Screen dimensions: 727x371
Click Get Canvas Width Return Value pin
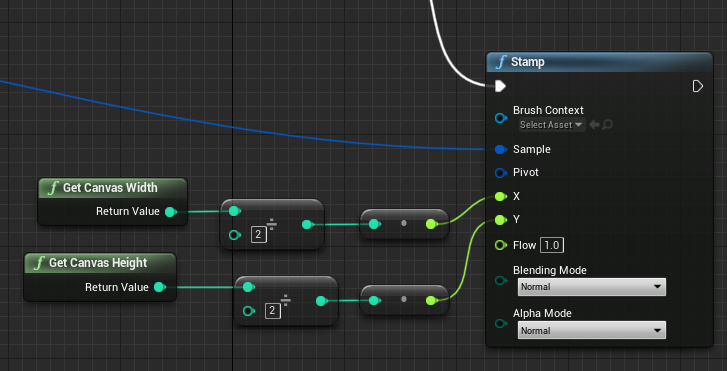pos(171,212)
